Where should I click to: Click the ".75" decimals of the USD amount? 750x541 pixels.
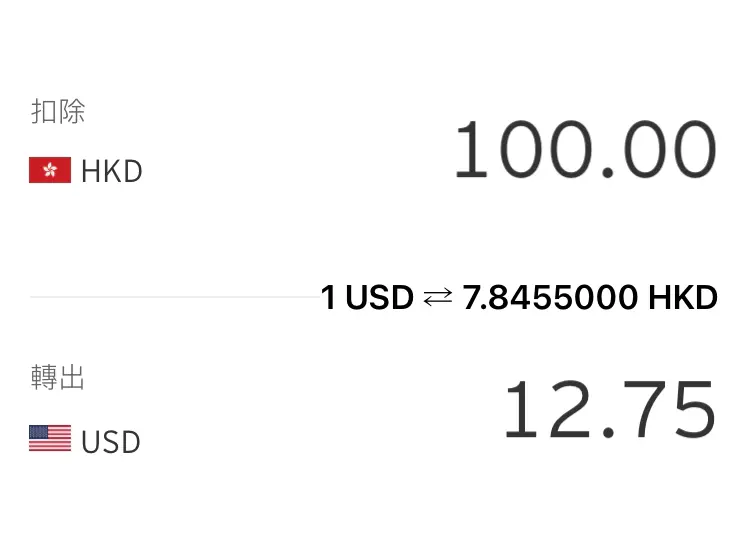coord(660,409)
